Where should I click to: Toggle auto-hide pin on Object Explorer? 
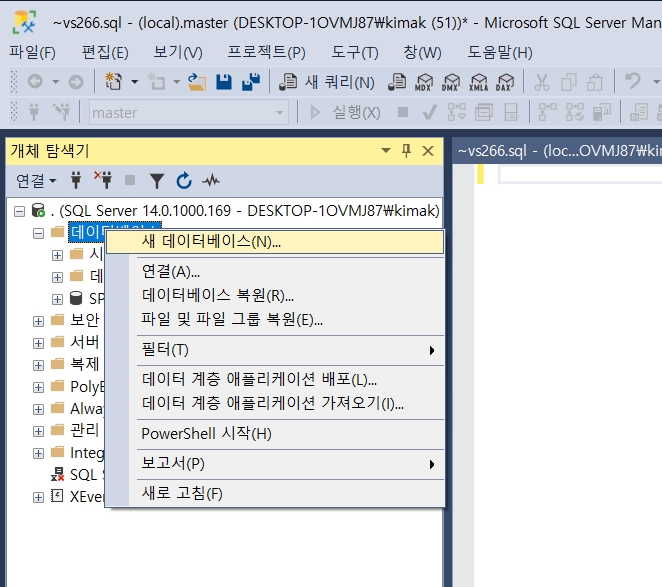click(x=406, y=151)
